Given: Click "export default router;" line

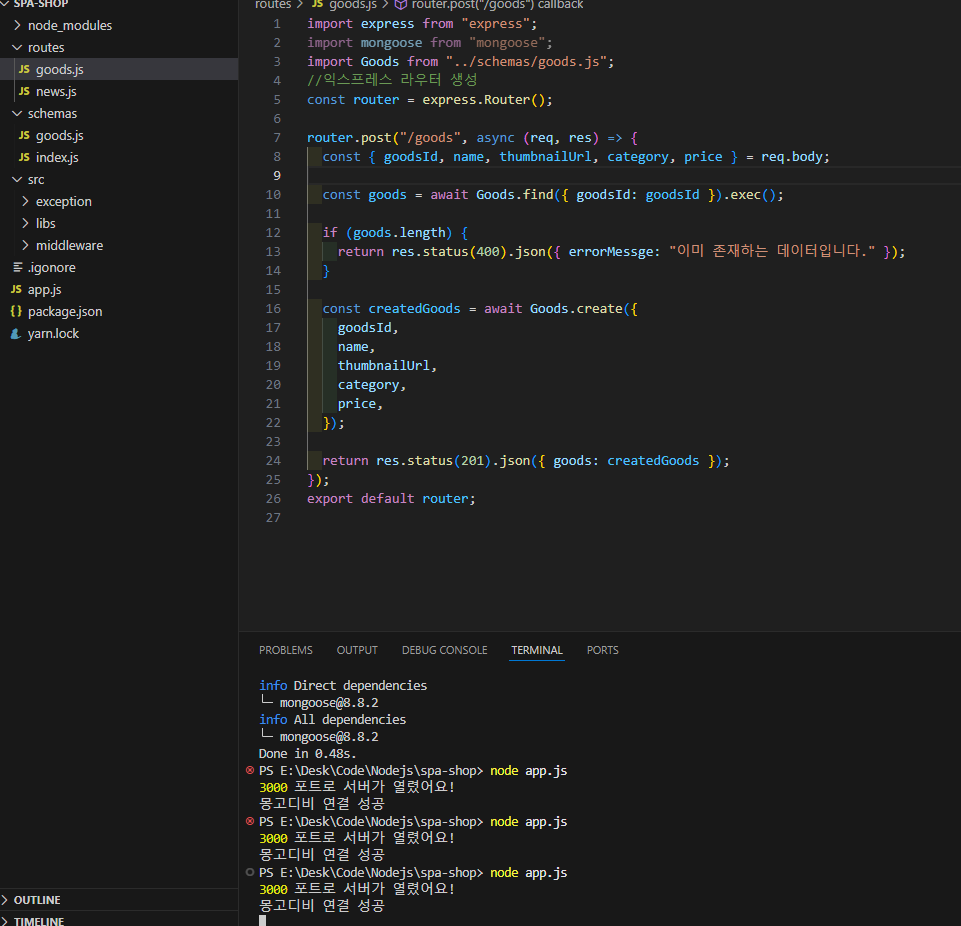Looking at the screenshot, I should point(391,498).
